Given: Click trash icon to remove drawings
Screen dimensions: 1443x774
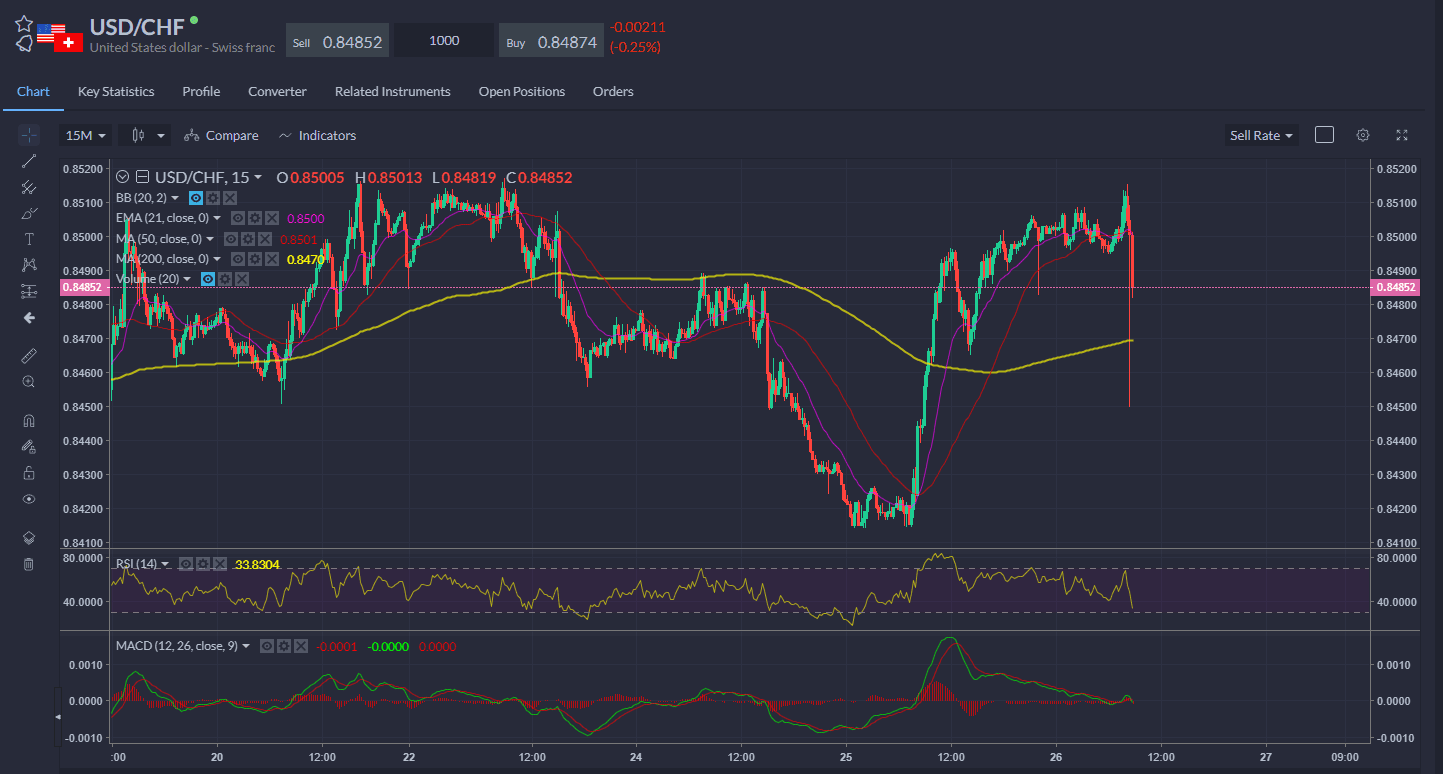Looking at the screenshot, I should (x=29, y=564).
